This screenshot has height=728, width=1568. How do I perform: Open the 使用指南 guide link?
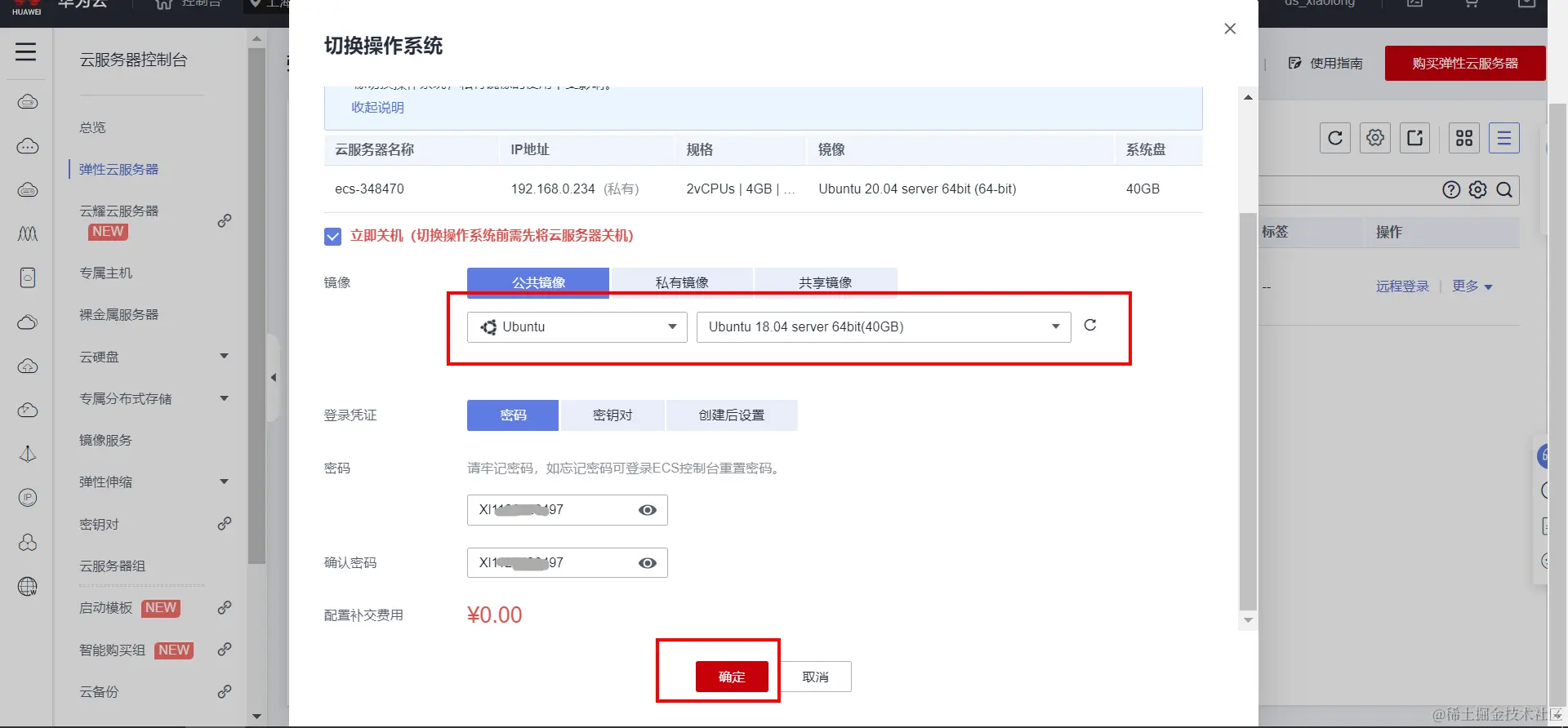(1325, 63)
